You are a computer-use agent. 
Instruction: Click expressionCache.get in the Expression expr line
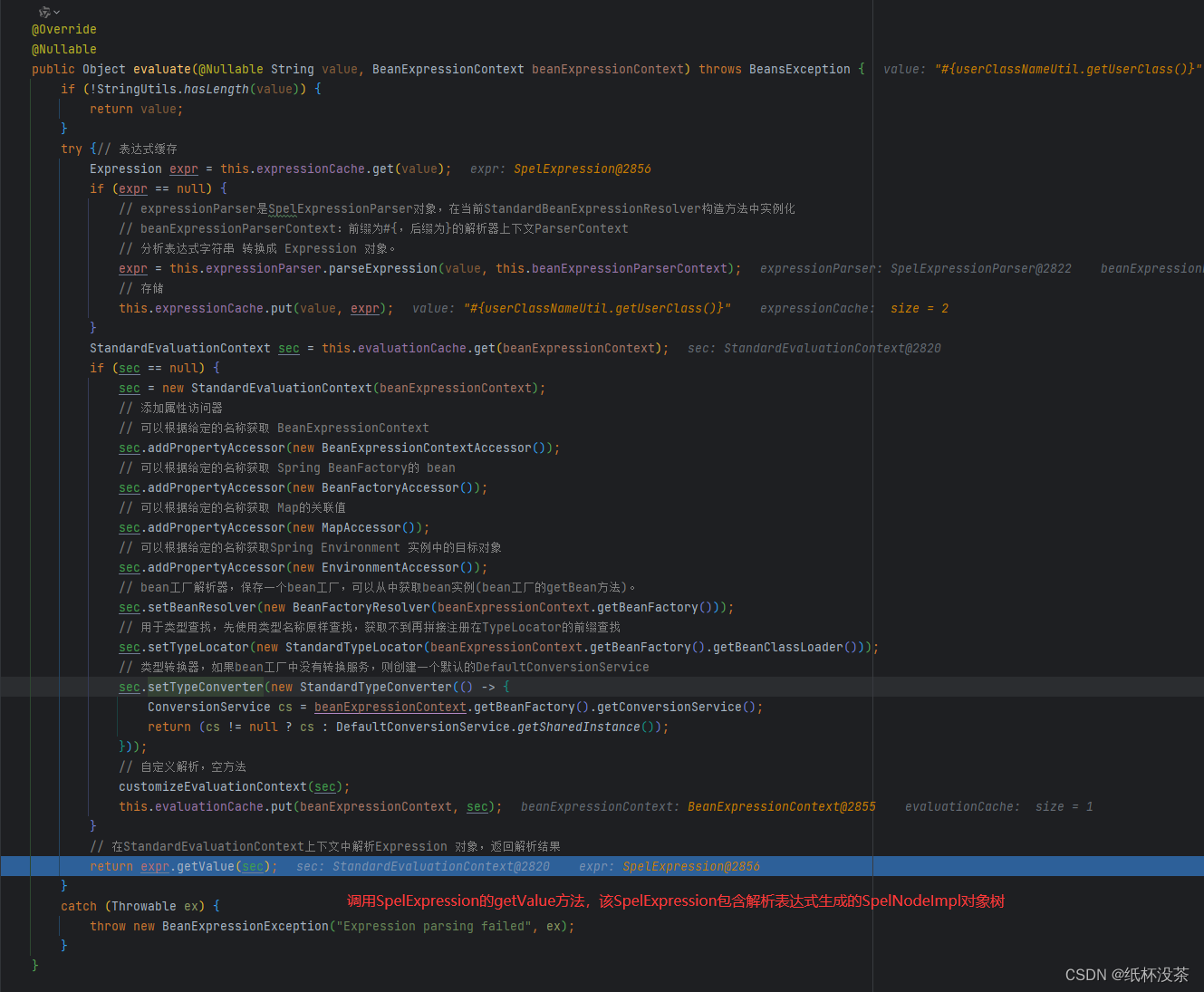(x=325, y=169)
